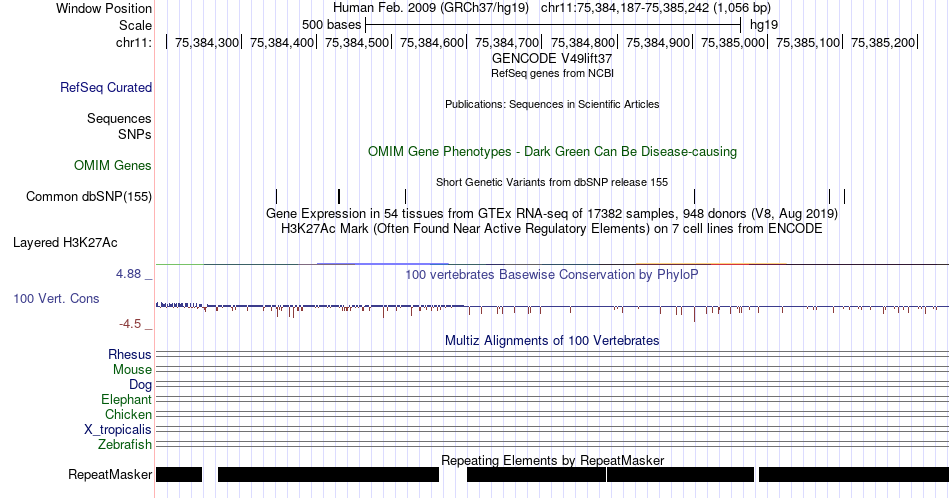This screenshot has width=950, height=498.
Task: Click the OMIM Gene Phenotypes track title
Action: (552, 151)
